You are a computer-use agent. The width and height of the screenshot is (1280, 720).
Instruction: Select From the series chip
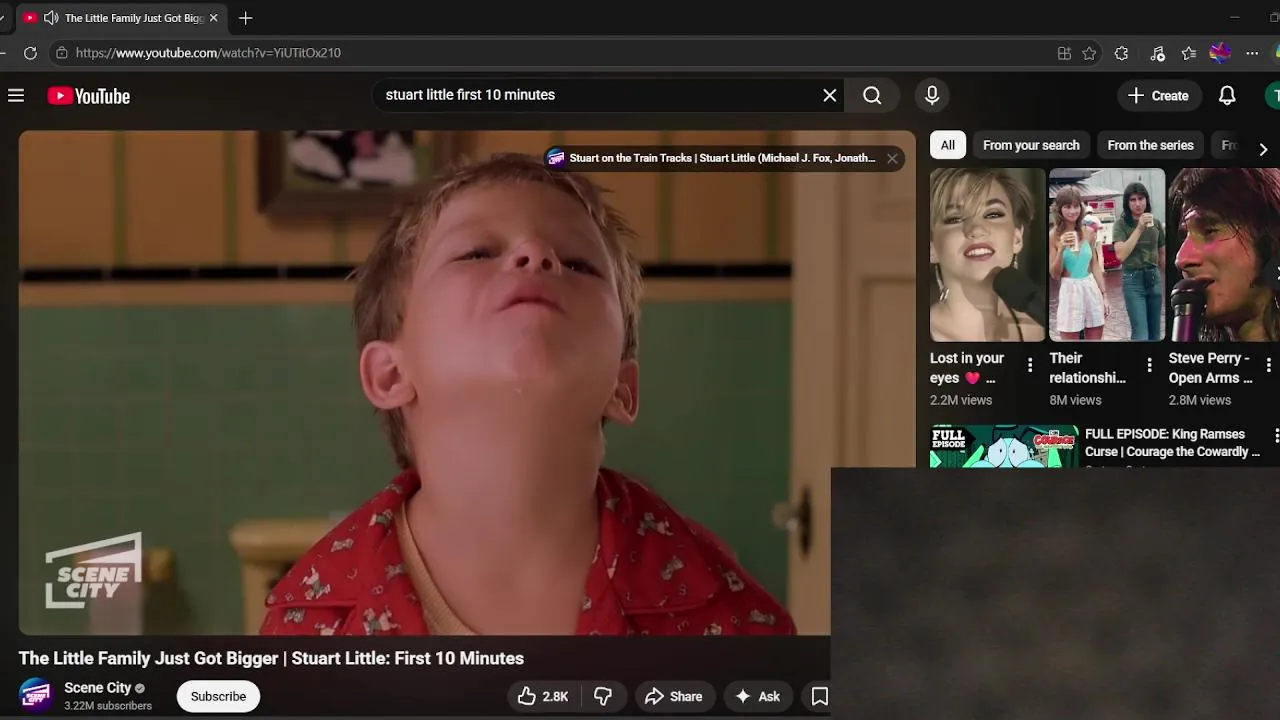pyautogui.click(x=1150, y=145)
